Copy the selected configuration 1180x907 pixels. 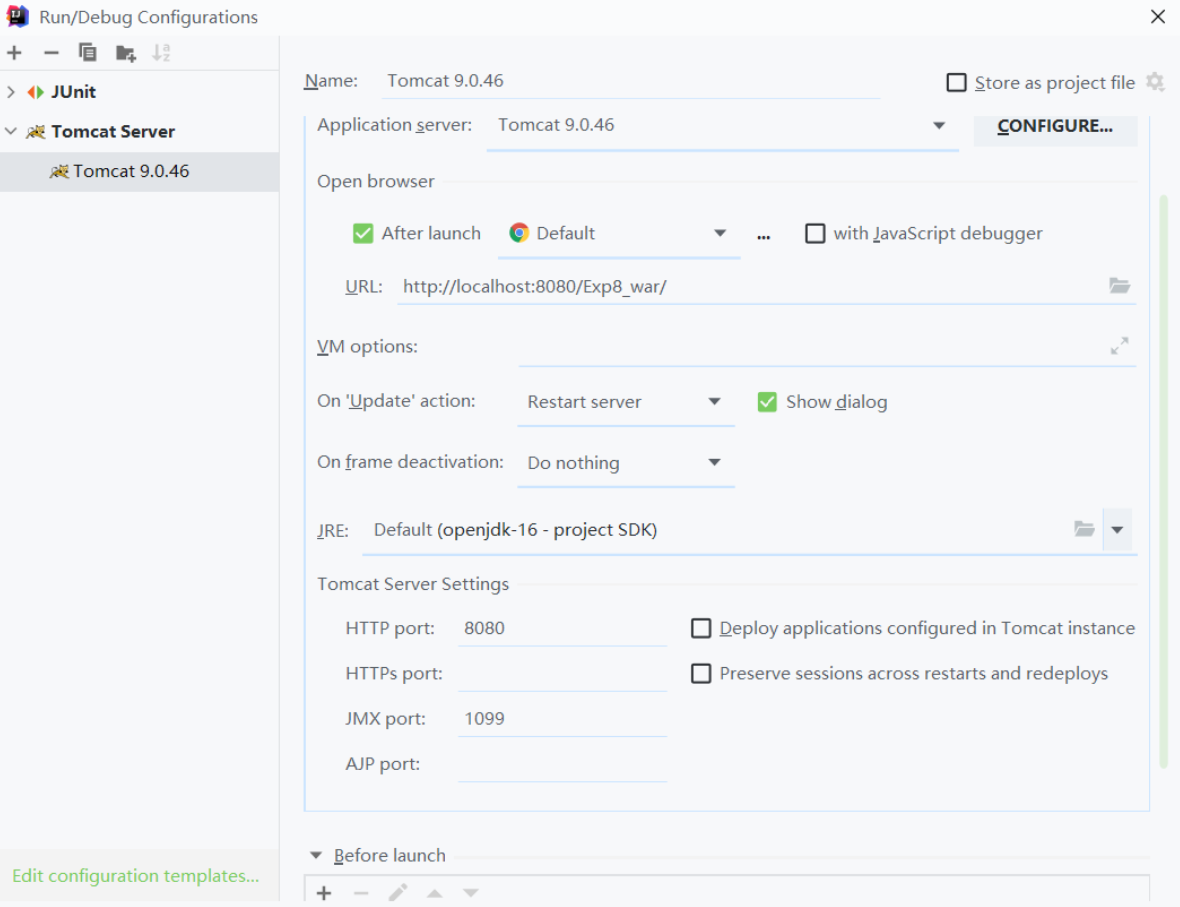(87, 53)
